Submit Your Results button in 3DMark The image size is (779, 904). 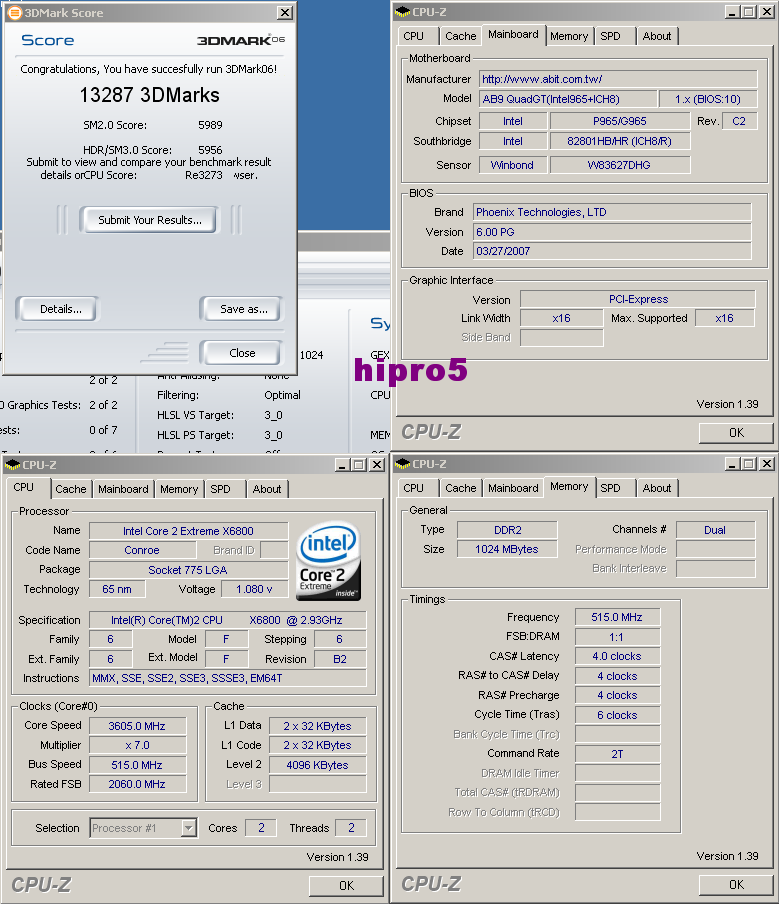point(149,220)
